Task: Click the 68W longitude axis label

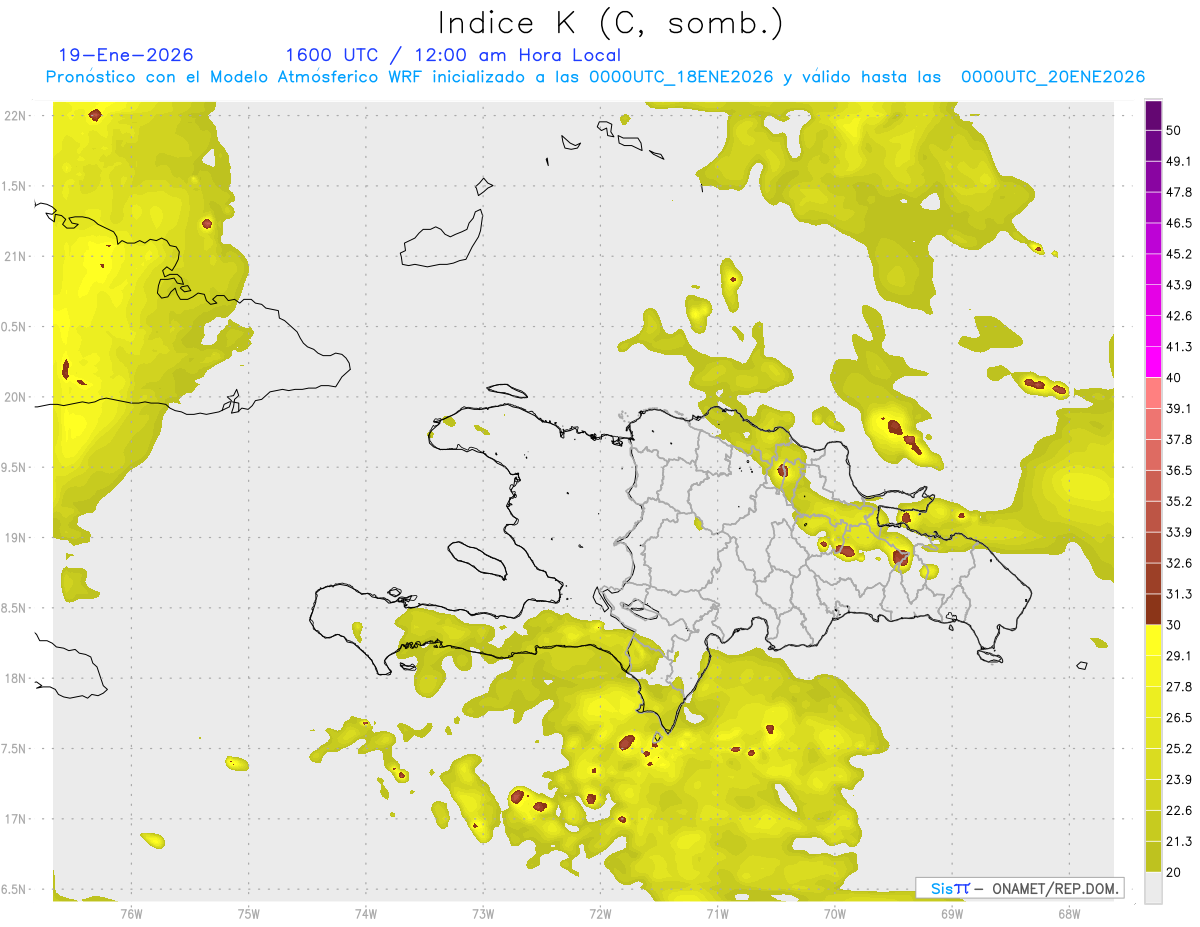Action: pos(1068,912)
